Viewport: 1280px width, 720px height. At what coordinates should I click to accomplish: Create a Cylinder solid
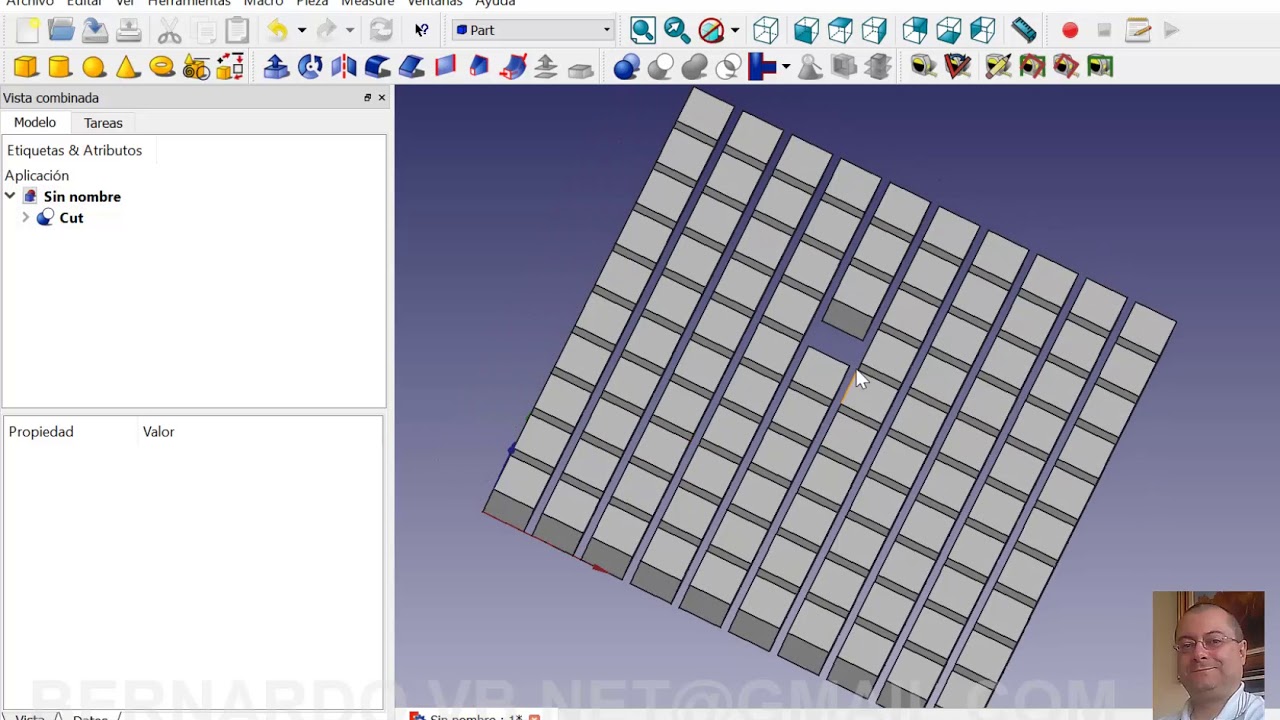(60, 67)
